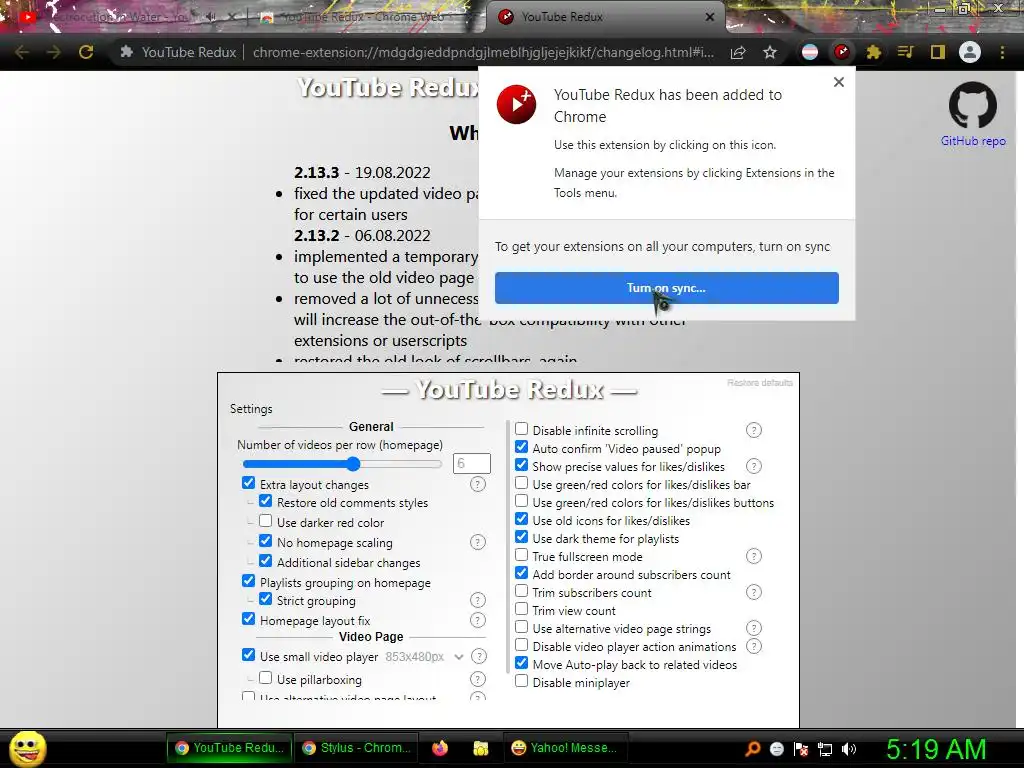Show help for No homepage scaling
The width and height of the screenshot is (1024, 768).
478,542
